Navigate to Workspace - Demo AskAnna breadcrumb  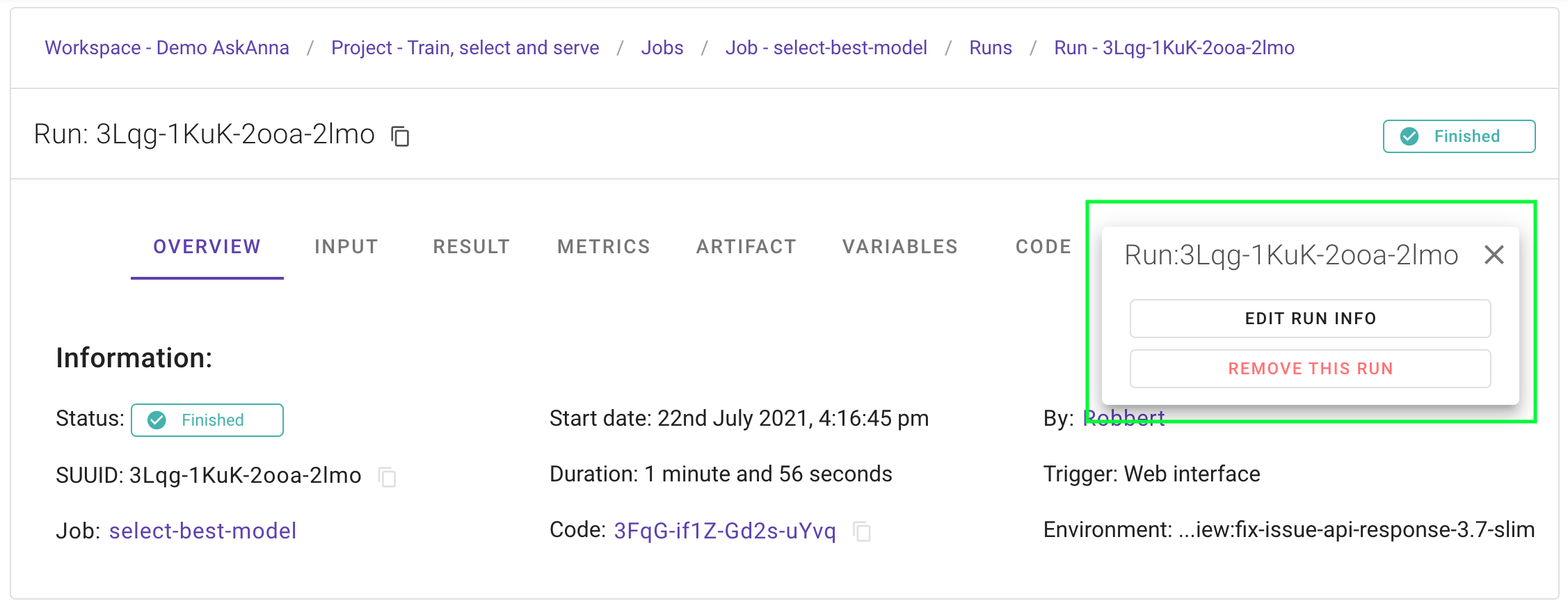click(x=167, y=48)
